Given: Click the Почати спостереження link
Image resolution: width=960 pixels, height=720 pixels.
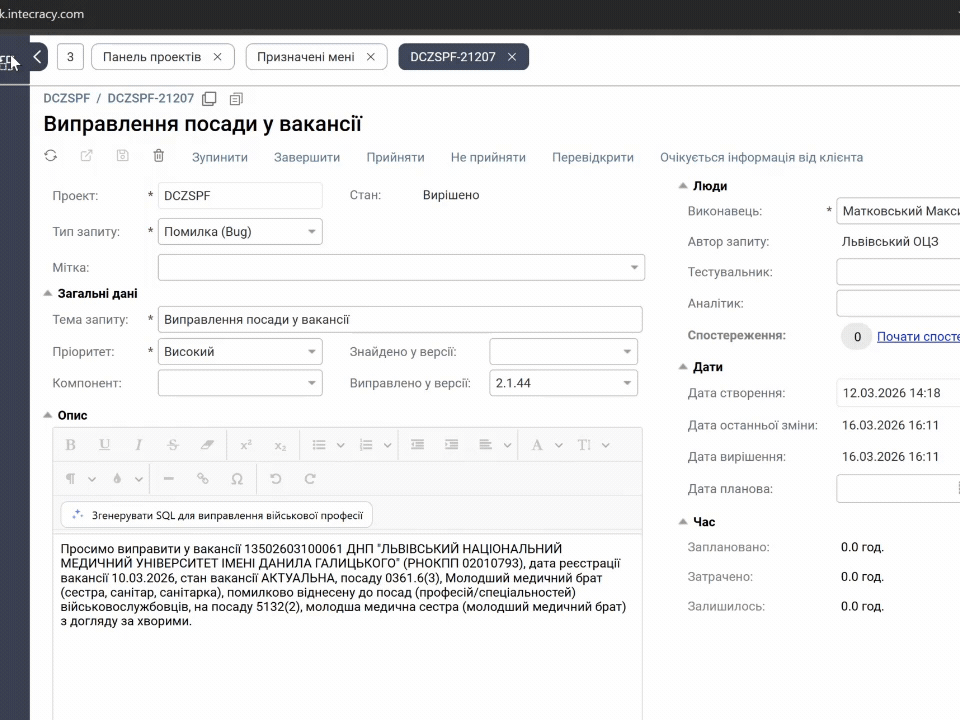Looking at the screenshot, I should point(918,337).
